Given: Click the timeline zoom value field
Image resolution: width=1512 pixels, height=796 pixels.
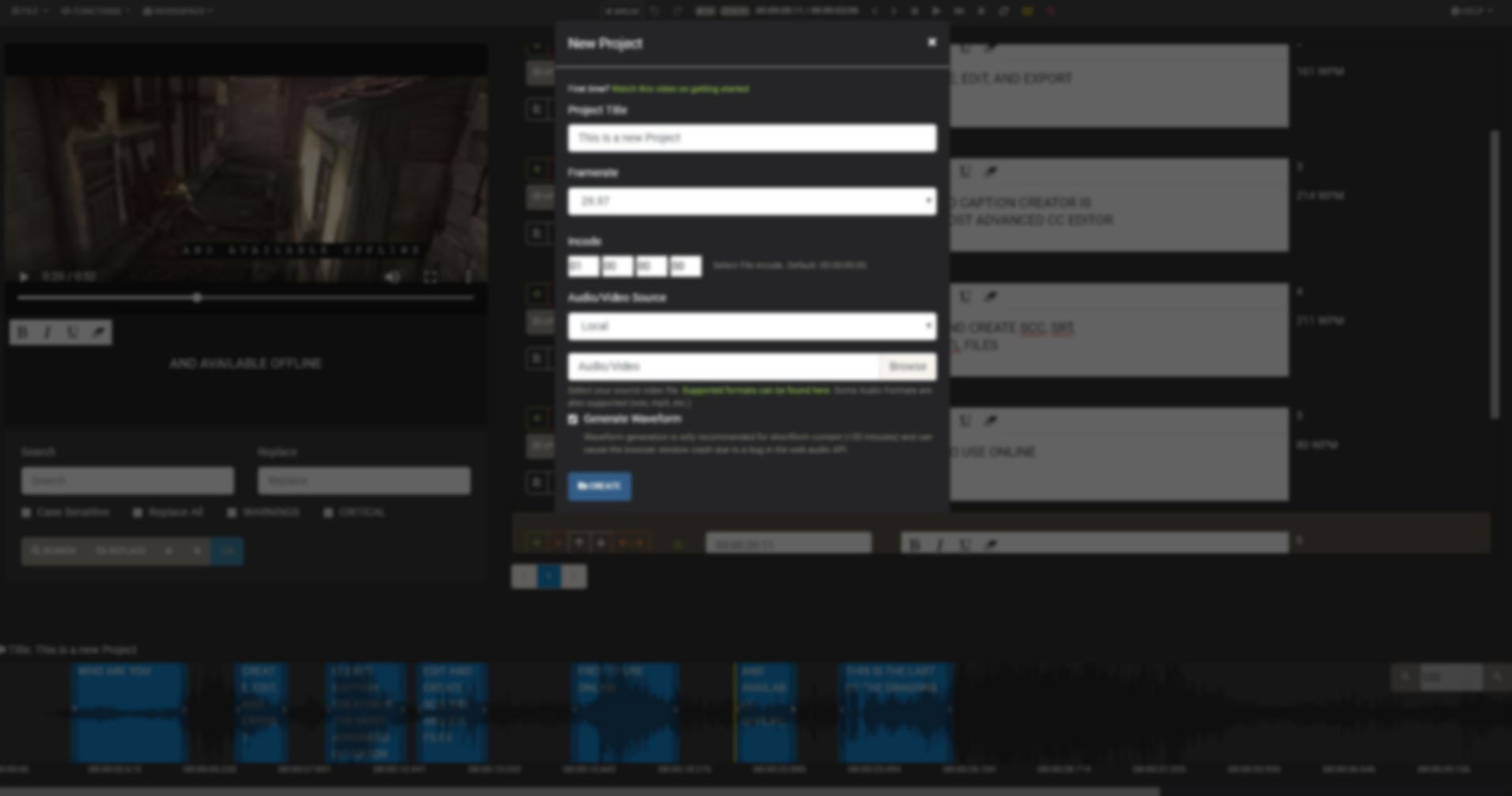Looking at the screenshot, I should (x=1450, y=677).
